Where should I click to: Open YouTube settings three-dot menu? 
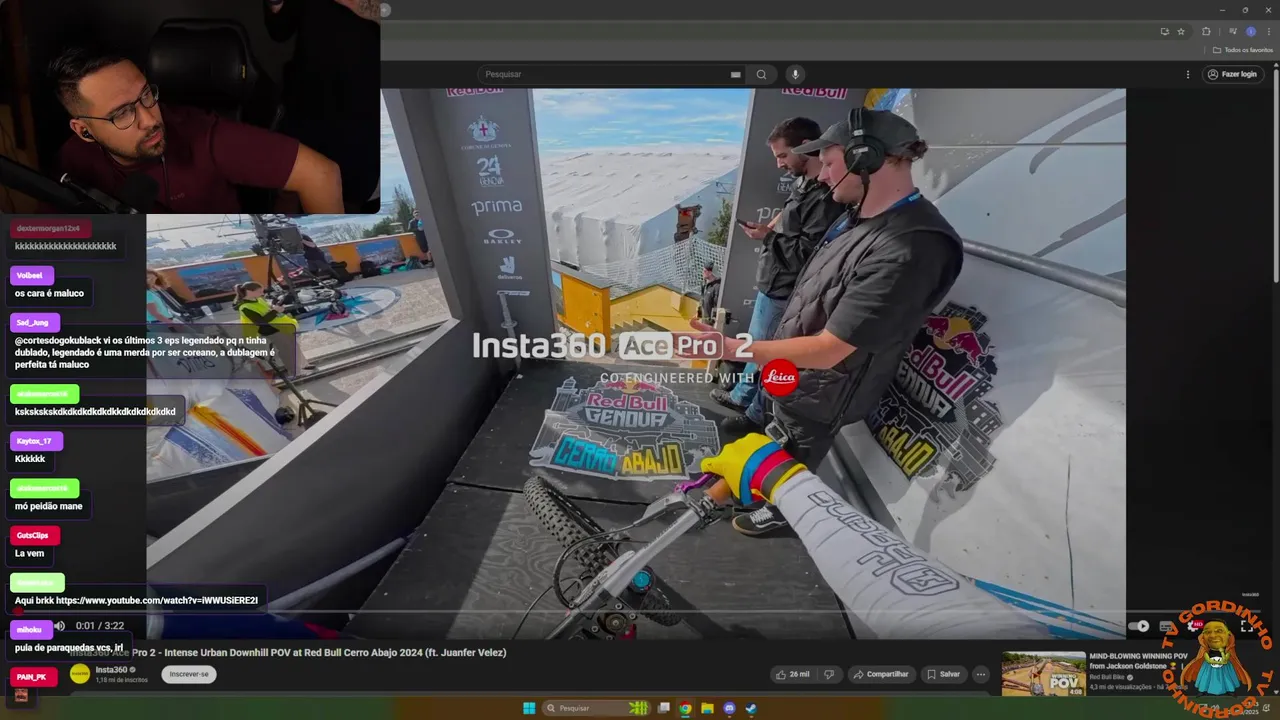[1188, 74]
